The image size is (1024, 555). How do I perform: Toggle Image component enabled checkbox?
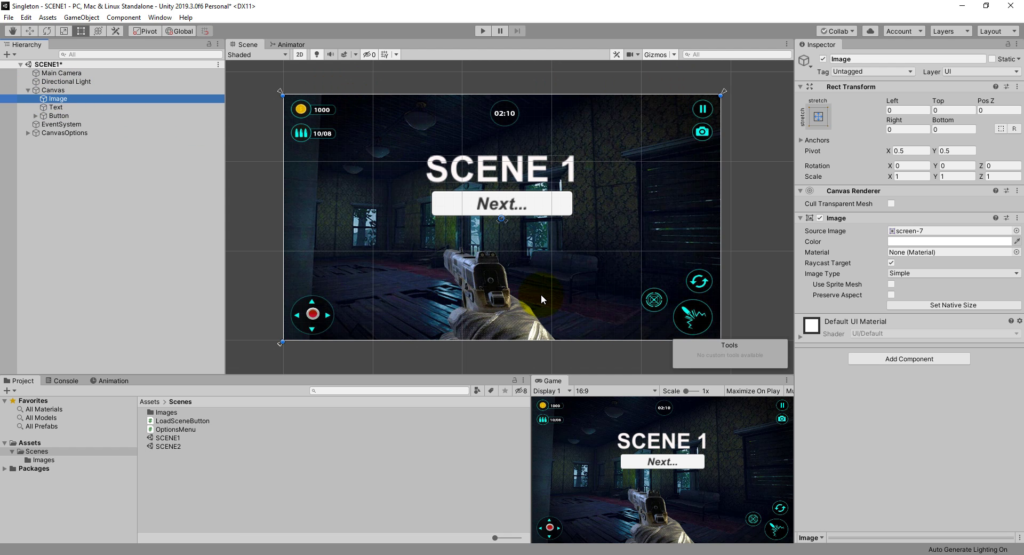(x=820, y=218)
